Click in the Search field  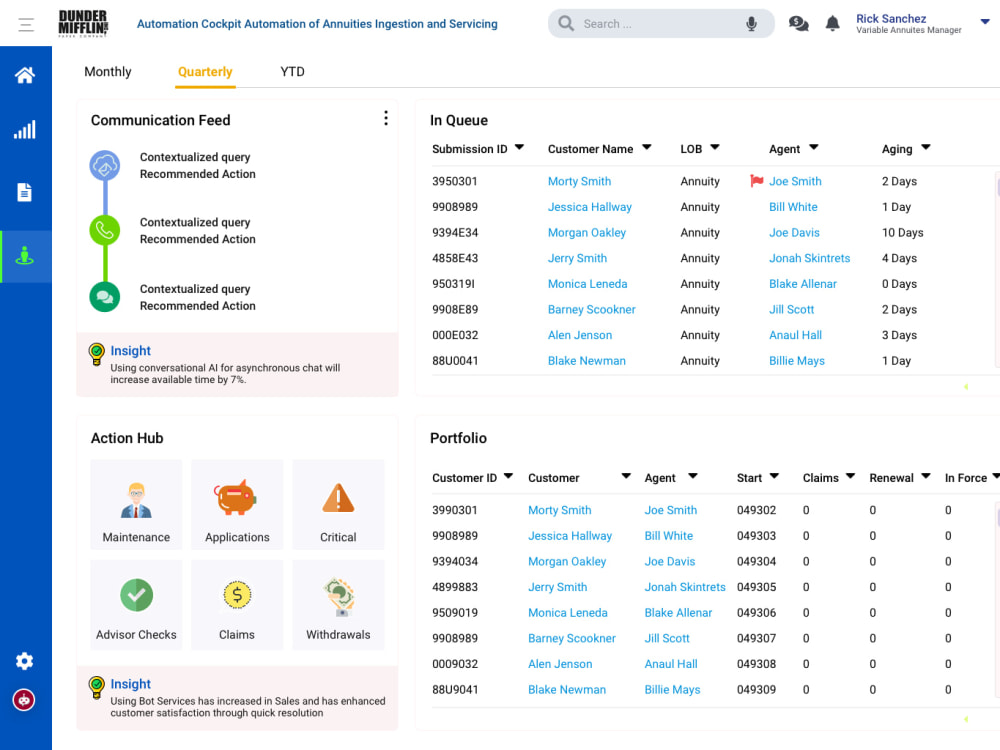661,24
